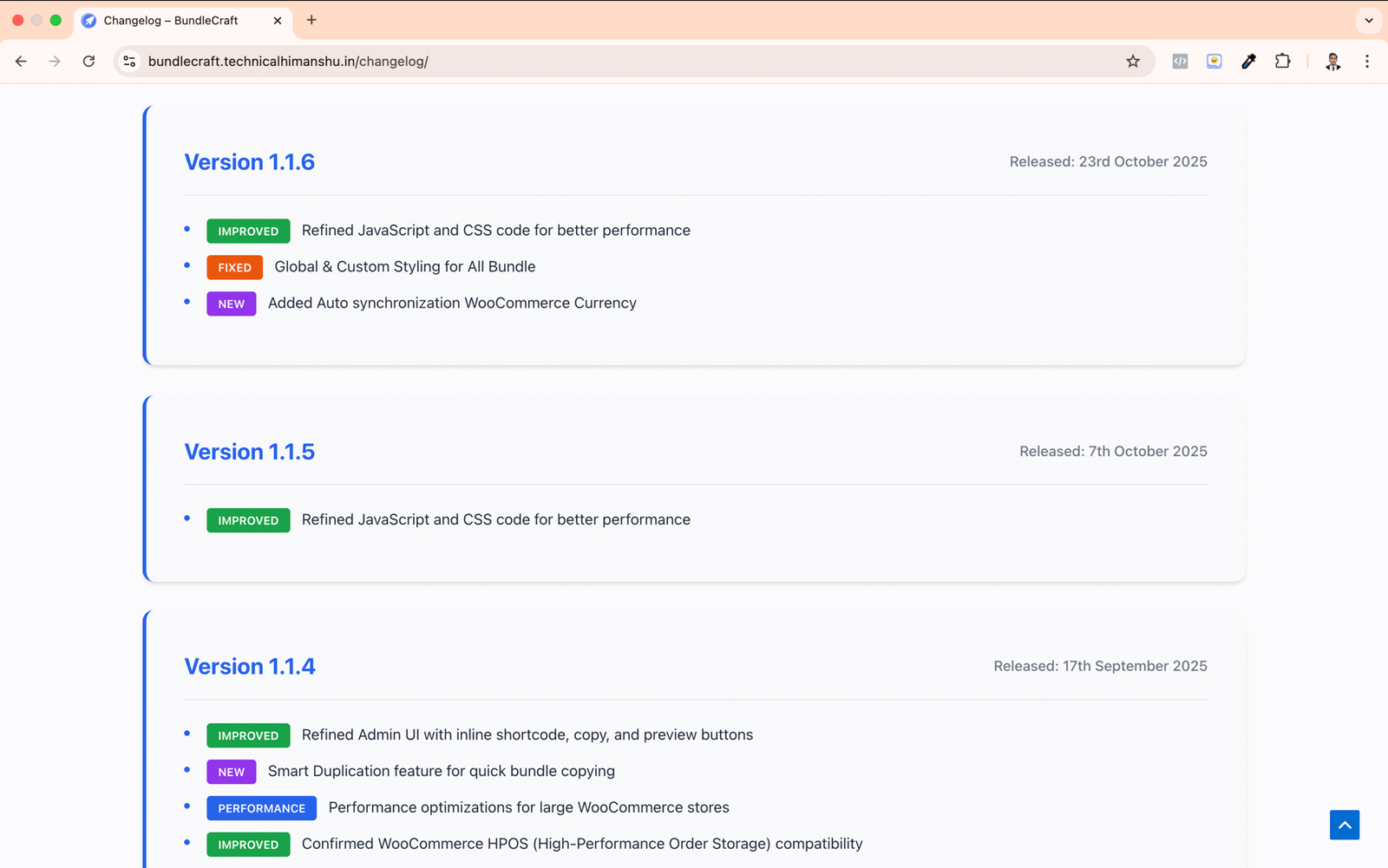Click the blue PERFORMANCE badge

tap(261, 808)
